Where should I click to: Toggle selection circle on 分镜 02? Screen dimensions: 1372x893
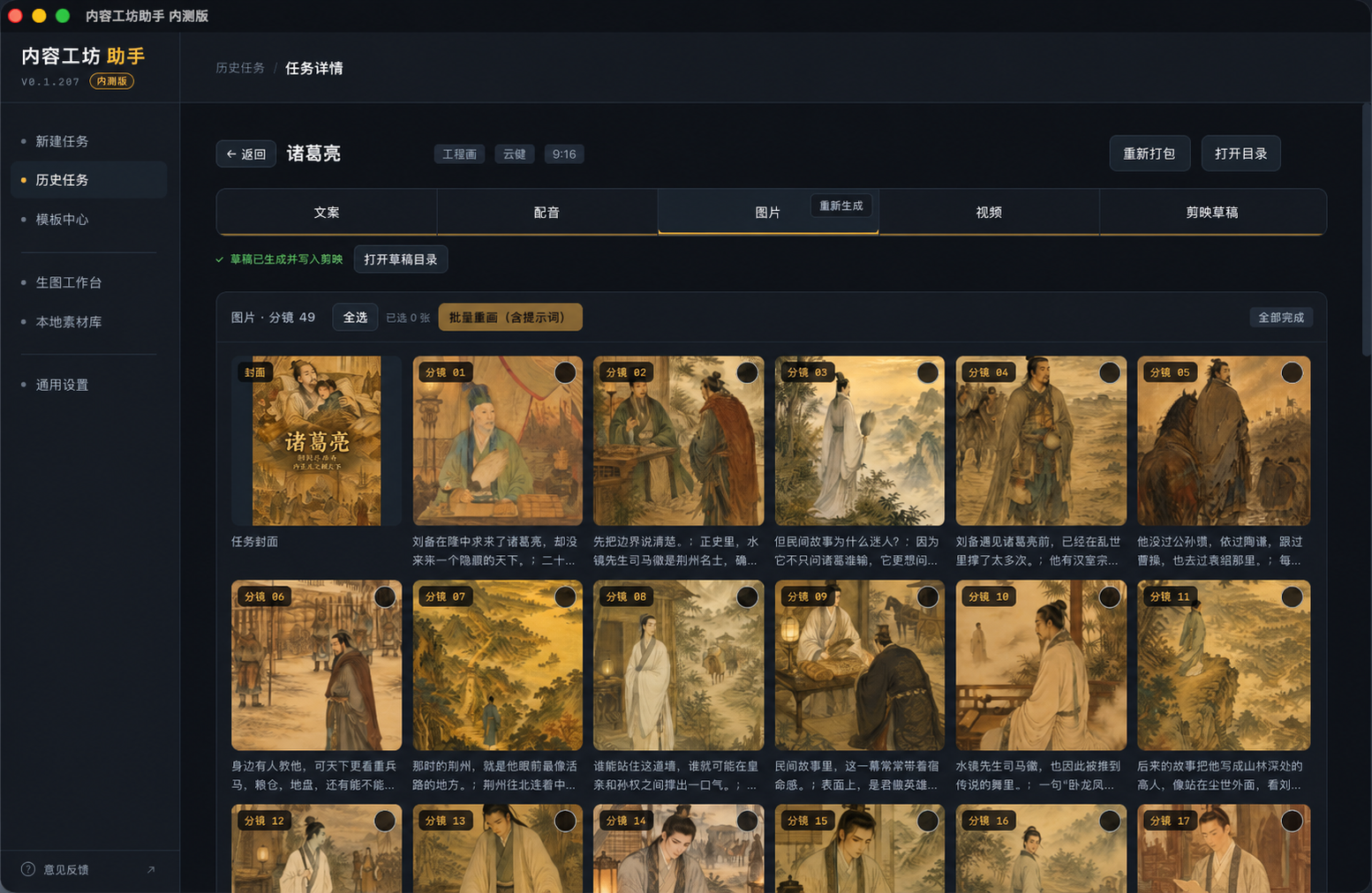click(747, 372)
